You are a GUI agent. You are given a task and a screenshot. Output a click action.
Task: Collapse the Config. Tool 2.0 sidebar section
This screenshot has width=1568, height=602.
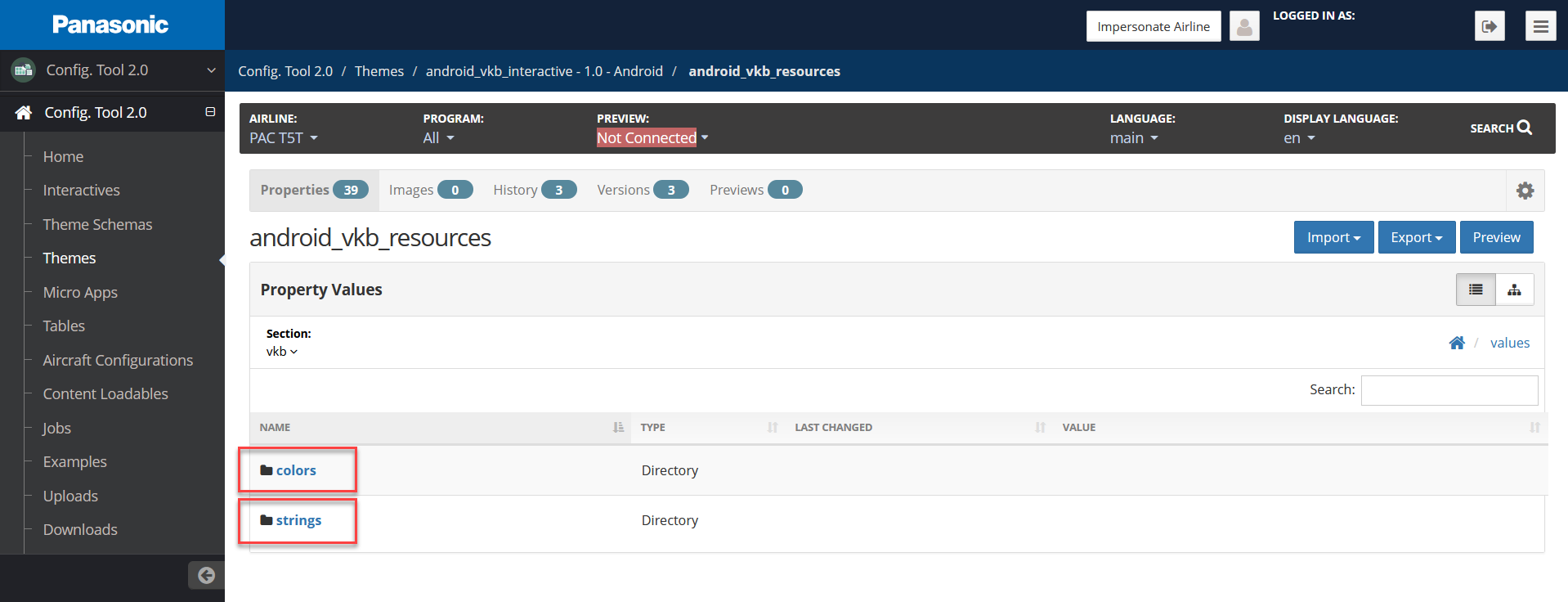tap(210, 112)
